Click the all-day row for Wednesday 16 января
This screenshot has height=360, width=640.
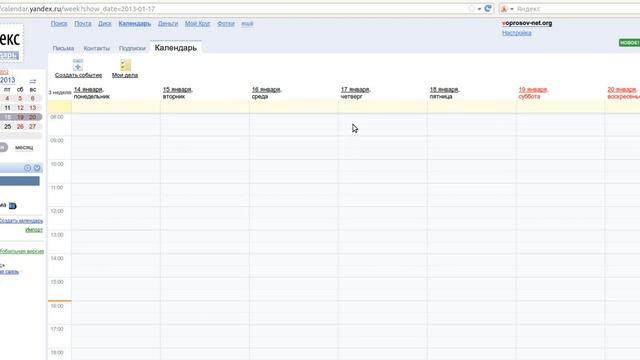pyautogui.click(x=293, y=107)
